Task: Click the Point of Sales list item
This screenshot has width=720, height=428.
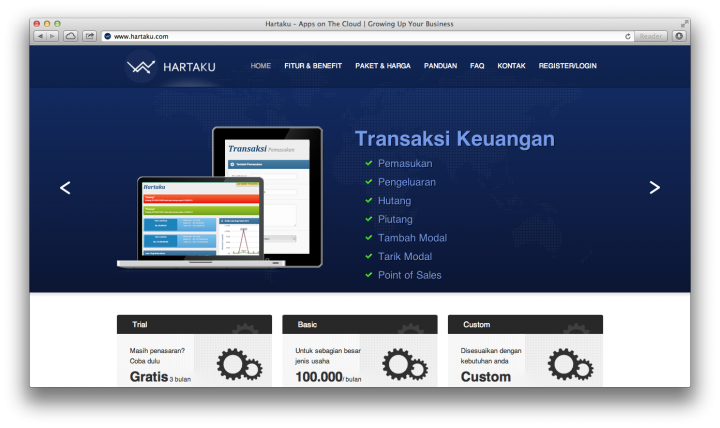Action: pos(410,275)
